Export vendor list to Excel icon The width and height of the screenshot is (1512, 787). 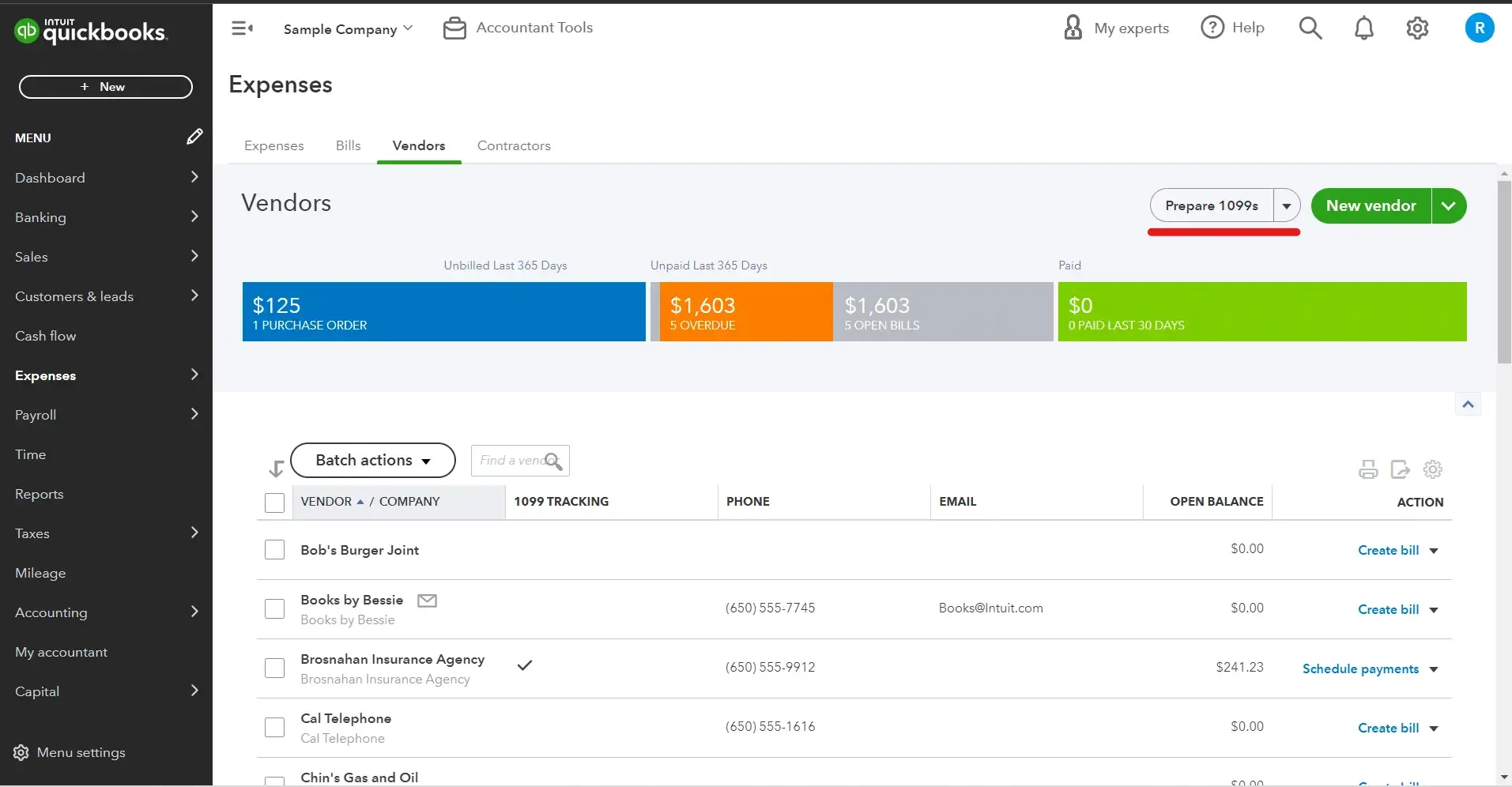[1401, 469]
